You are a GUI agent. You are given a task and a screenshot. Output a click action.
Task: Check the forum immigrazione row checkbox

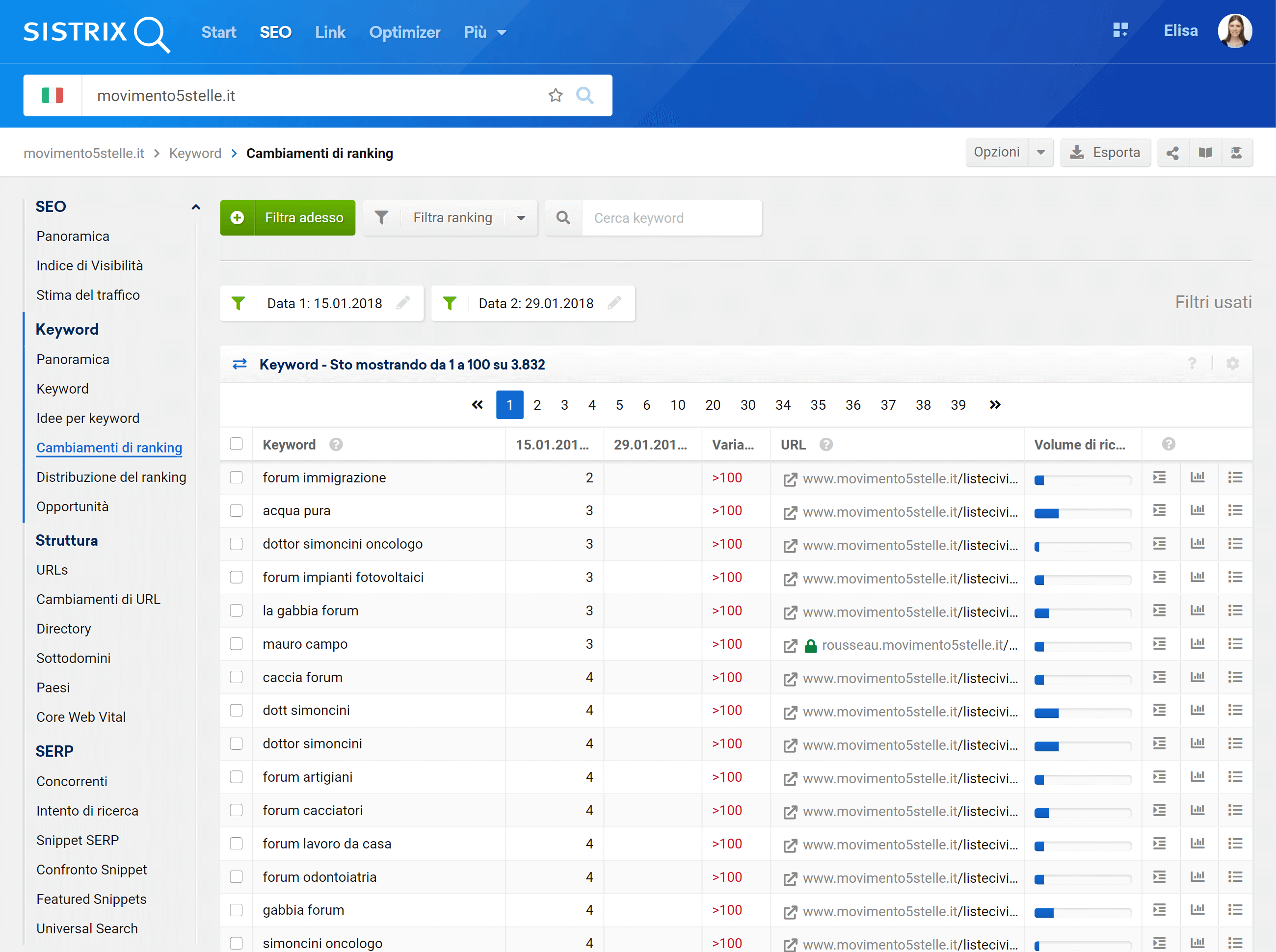236,477
